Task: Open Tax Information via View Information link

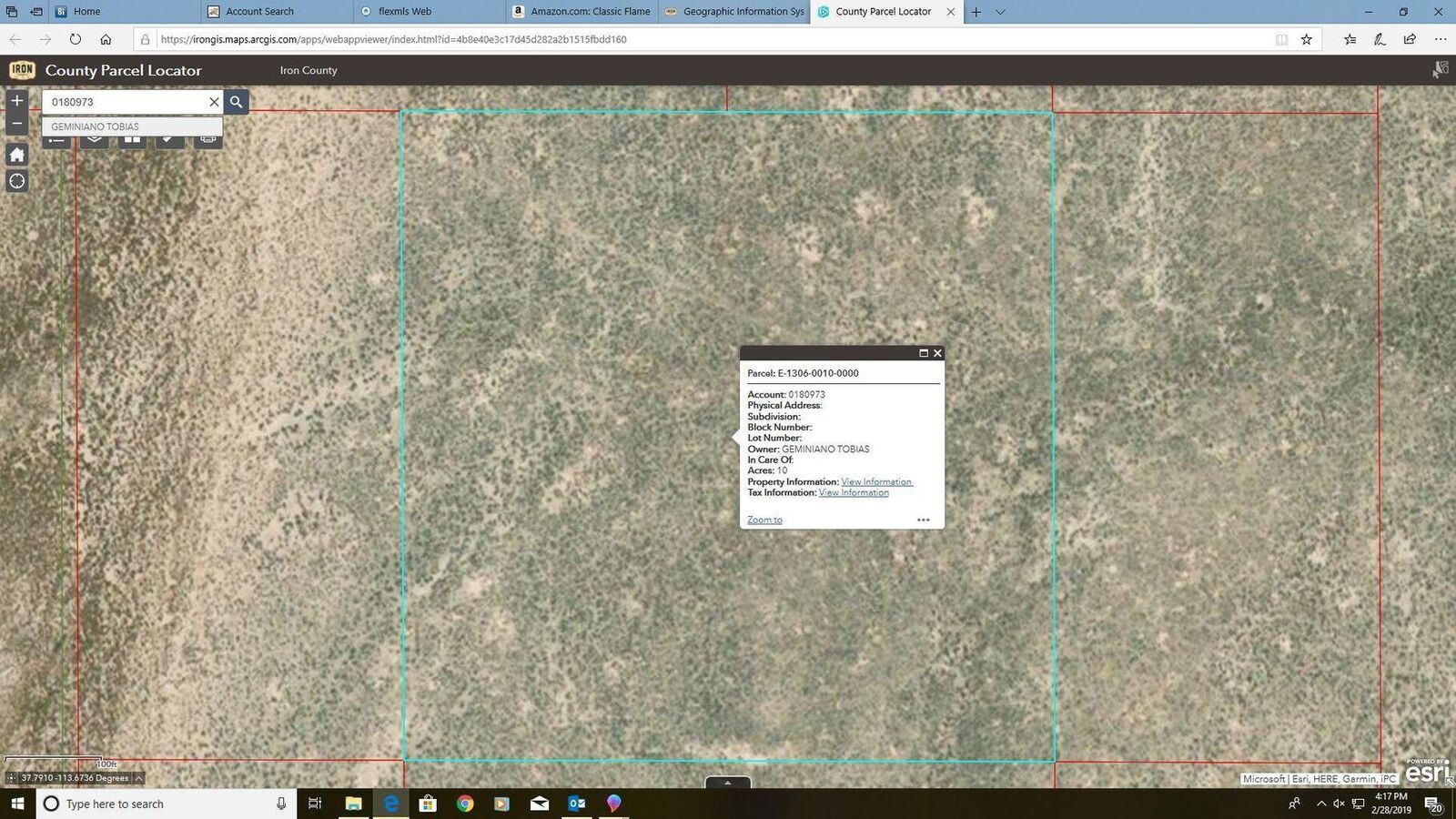Action: click(x=853, y=492)
